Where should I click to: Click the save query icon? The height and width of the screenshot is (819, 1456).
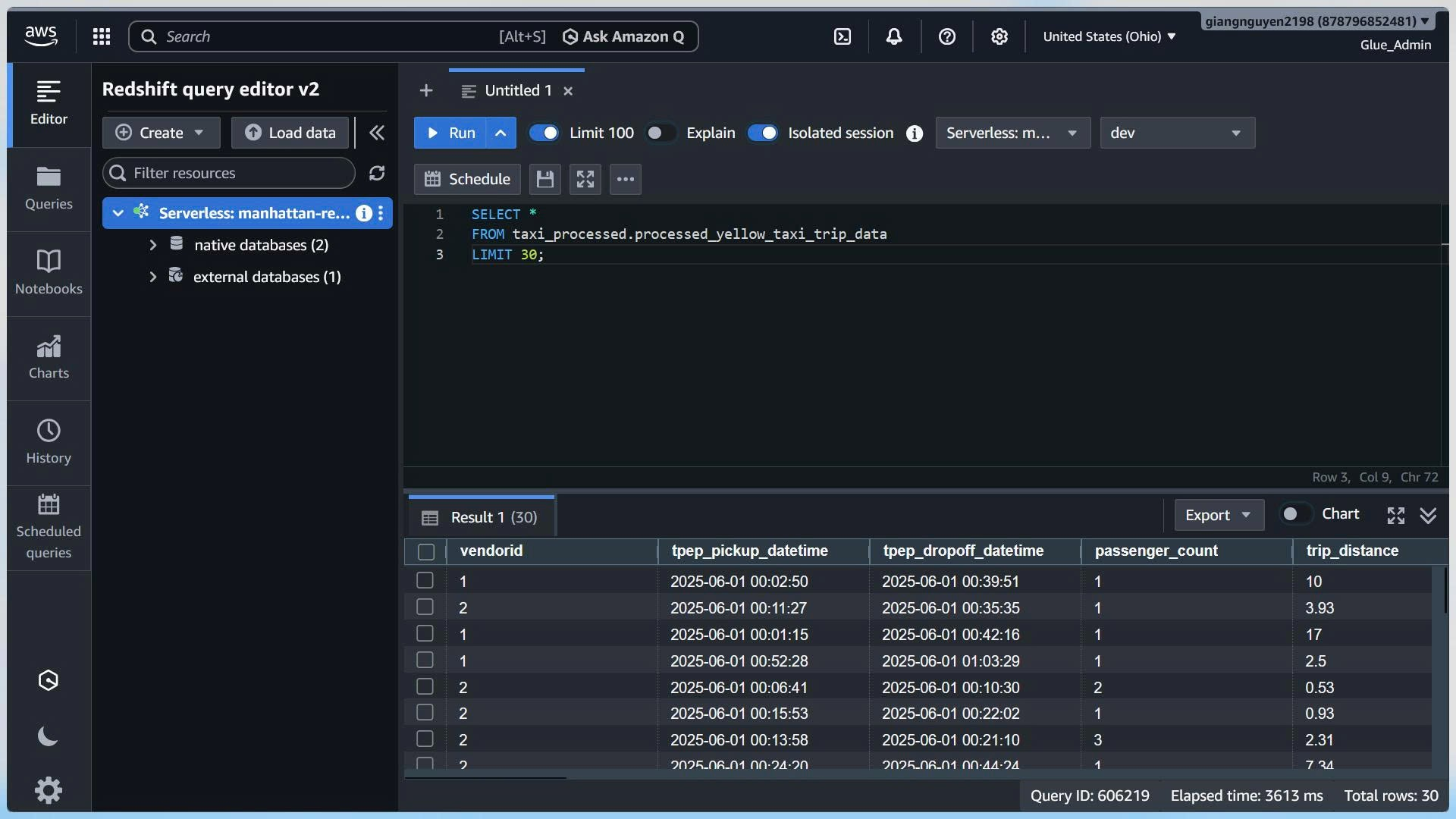[x=544, y=179]
